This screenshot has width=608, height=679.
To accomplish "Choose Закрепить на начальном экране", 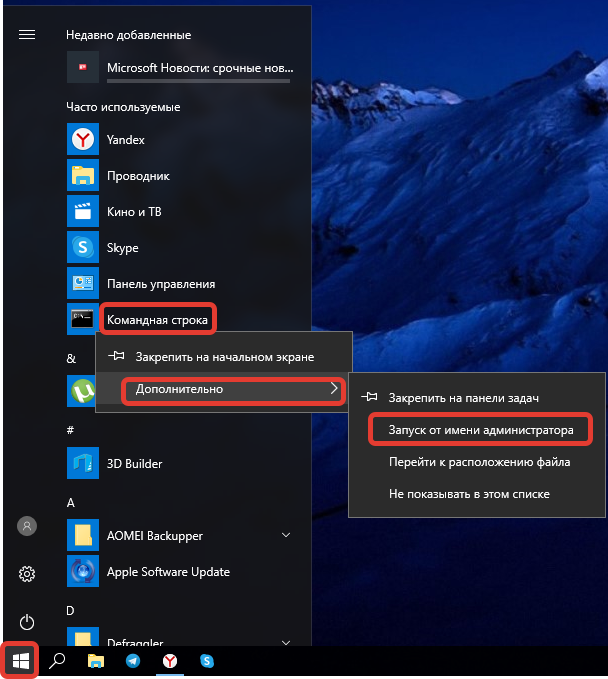I will click(x=224, y=356).
